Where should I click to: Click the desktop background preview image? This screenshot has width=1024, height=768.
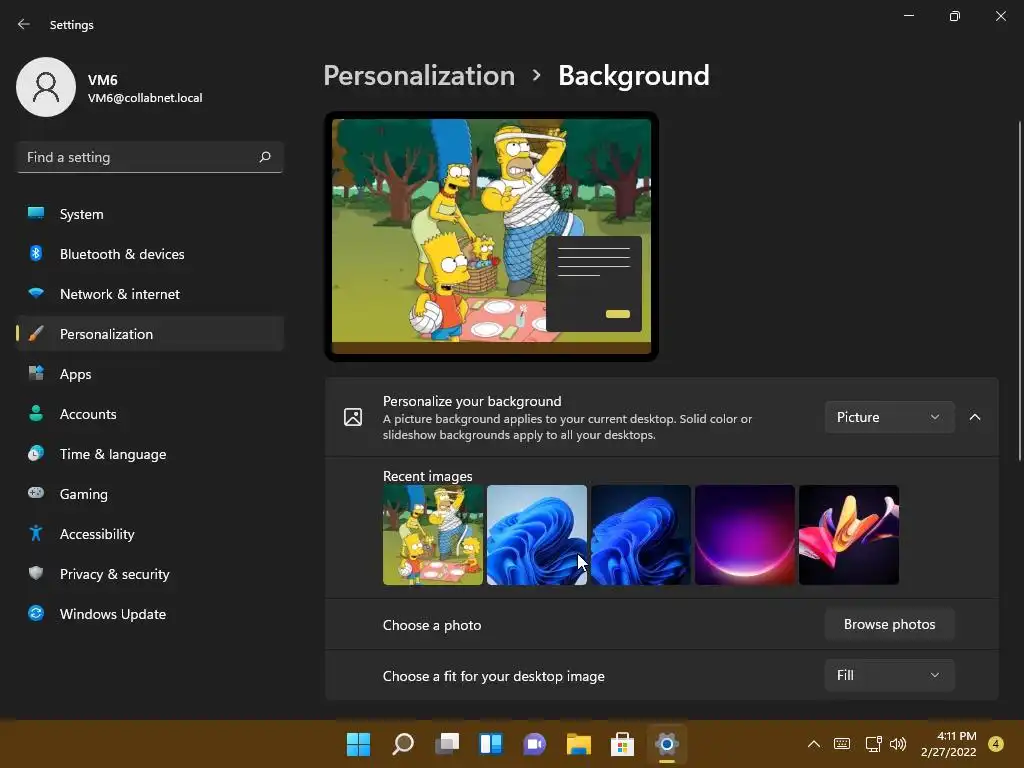pyautogui.click(x=491, y=236)
